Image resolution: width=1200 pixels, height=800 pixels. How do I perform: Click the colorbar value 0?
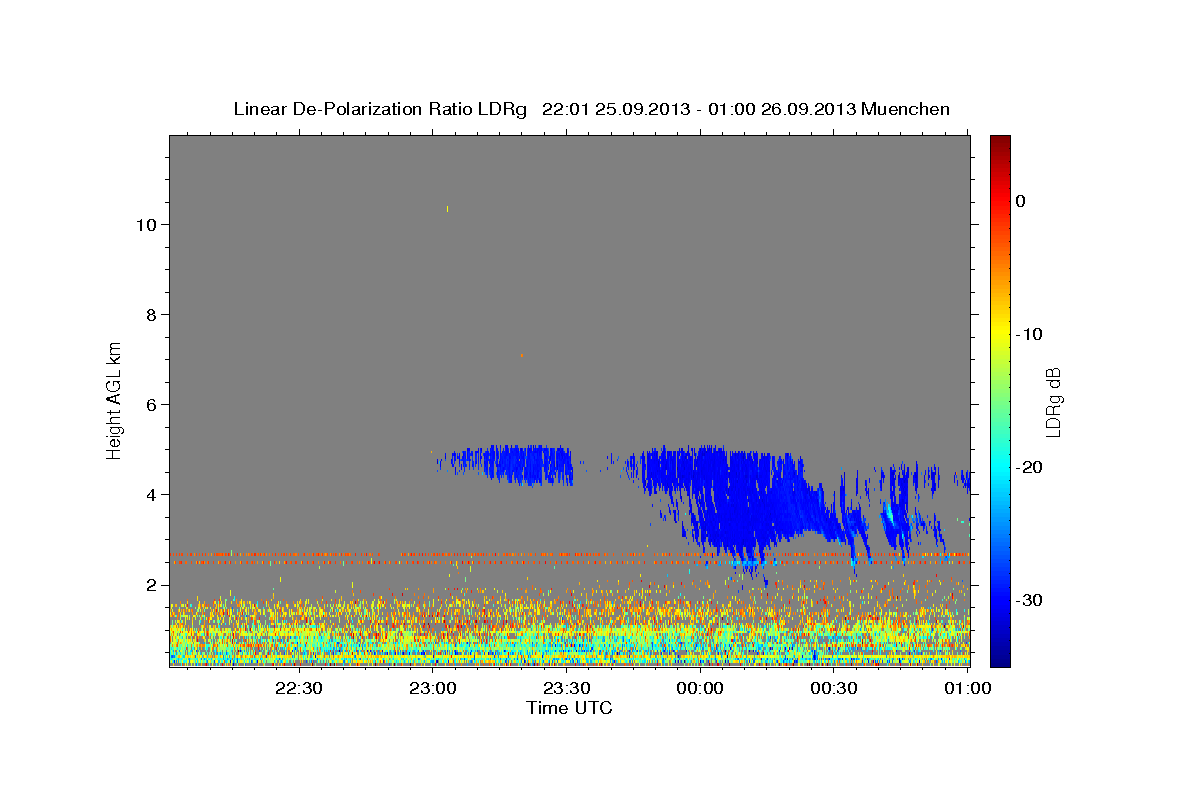tap(1020, 201)
